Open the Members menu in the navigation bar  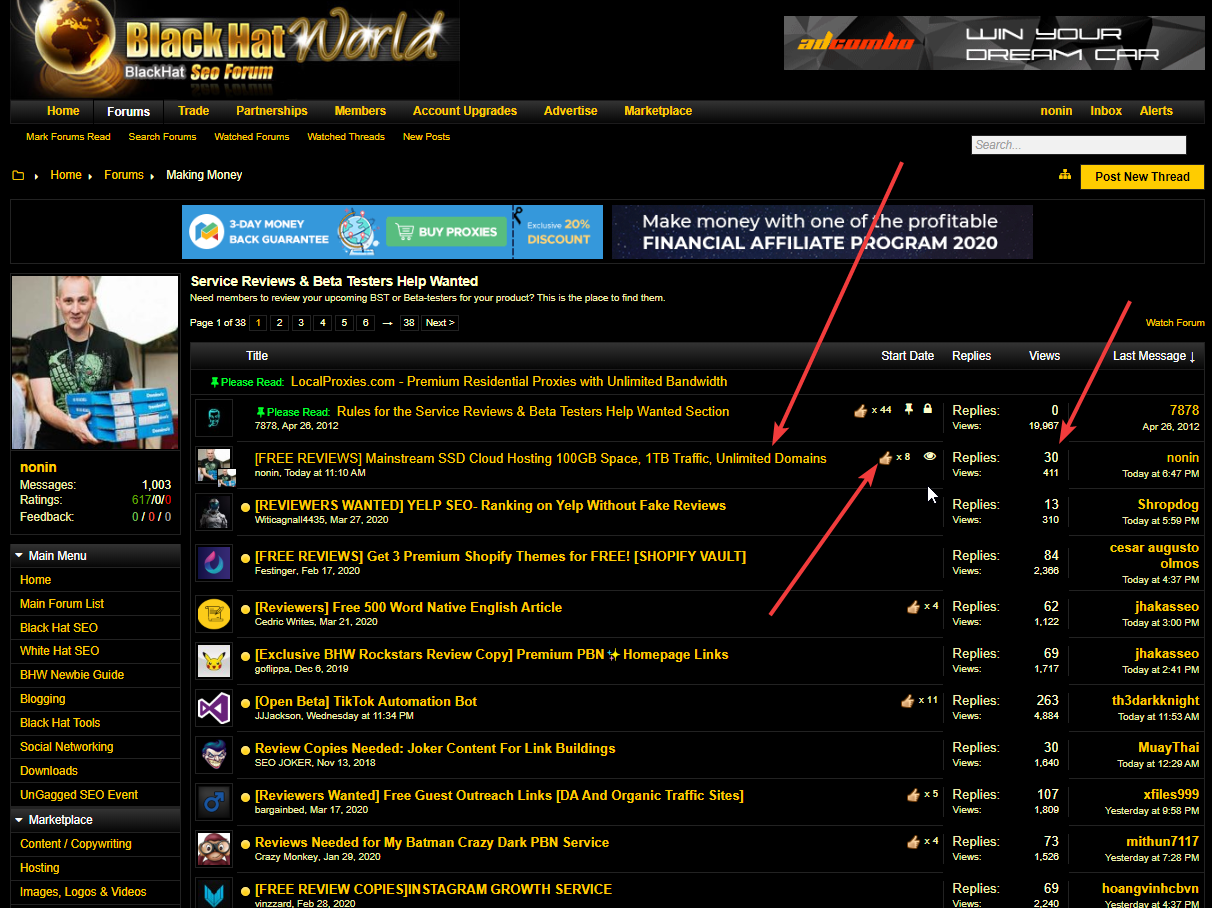point(360,111)
